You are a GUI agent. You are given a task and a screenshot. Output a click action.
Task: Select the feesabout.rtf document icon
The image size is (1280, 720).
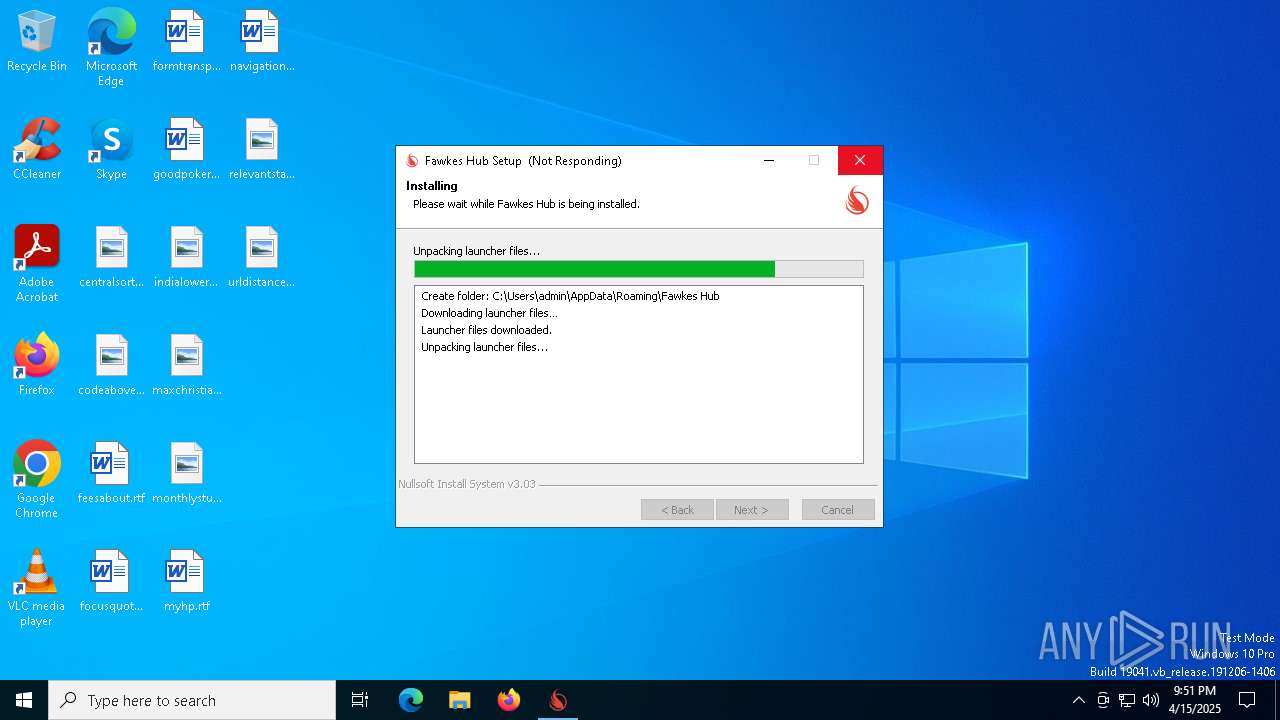(x=111, y=474)
